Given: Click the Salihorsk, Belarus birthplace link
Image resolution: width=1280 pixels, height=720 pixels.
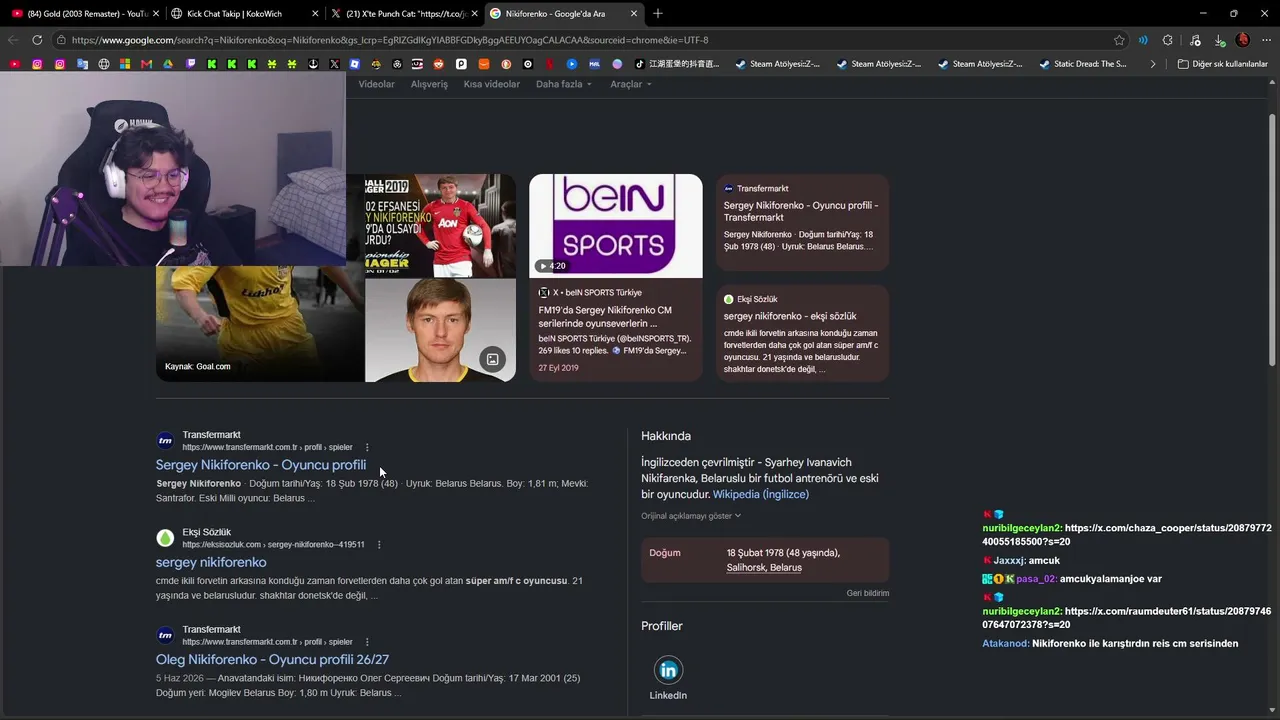Looking at the screenshot, I should click(x=764, y=567).
